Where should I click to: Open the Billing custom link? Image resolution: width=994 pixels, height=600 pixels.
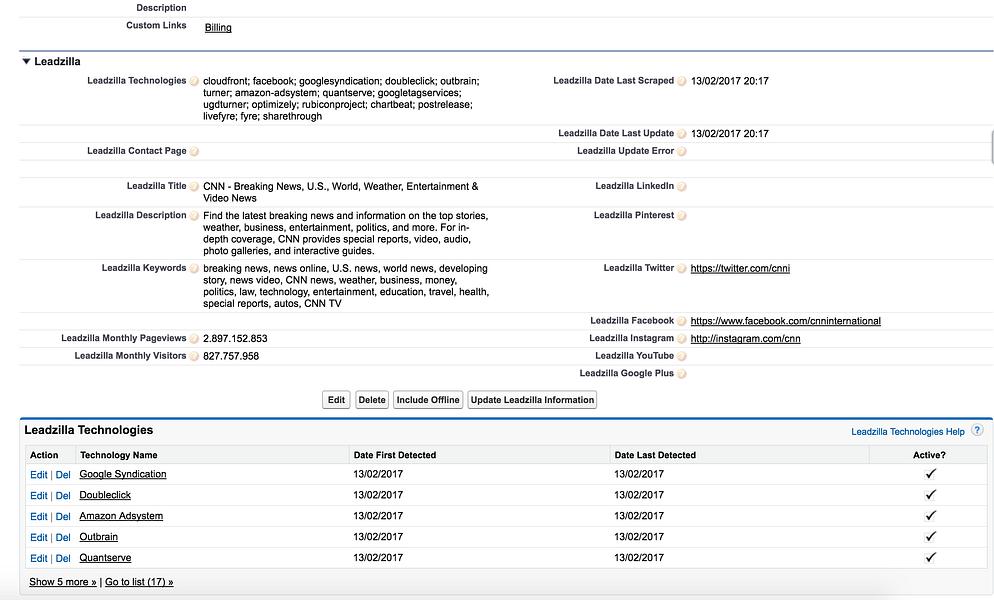[x=218, y=27]
